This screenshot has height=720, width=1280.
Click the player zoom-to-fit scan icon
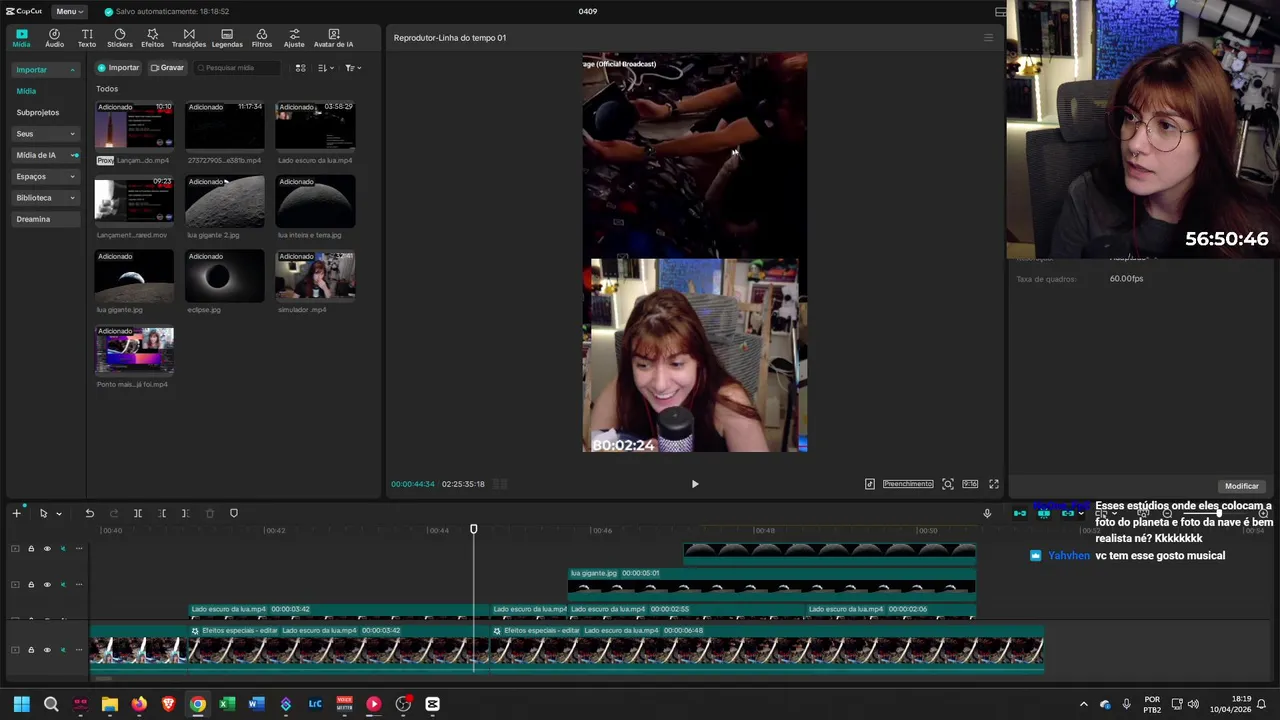click(x=948, y=484)
